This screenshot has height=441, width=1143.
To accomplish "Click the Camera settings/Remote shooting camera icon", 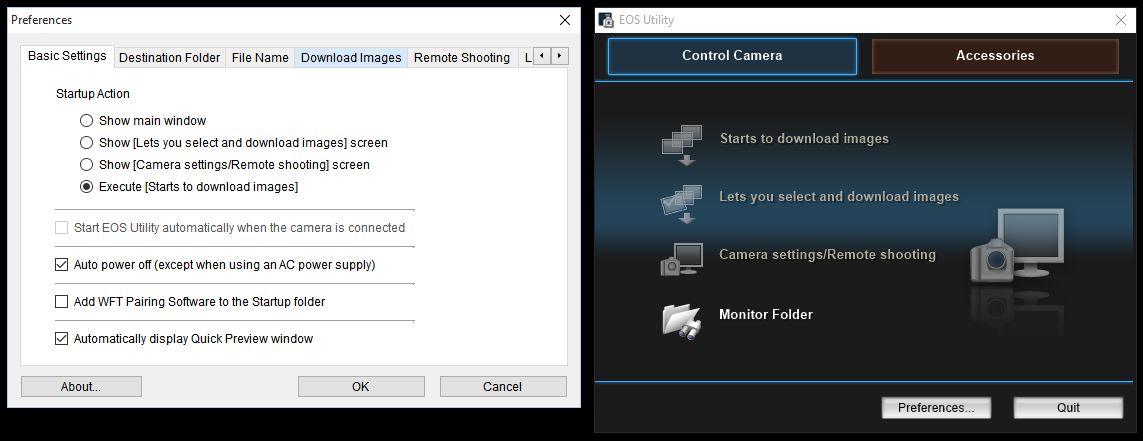I will (x=681, y=258).
